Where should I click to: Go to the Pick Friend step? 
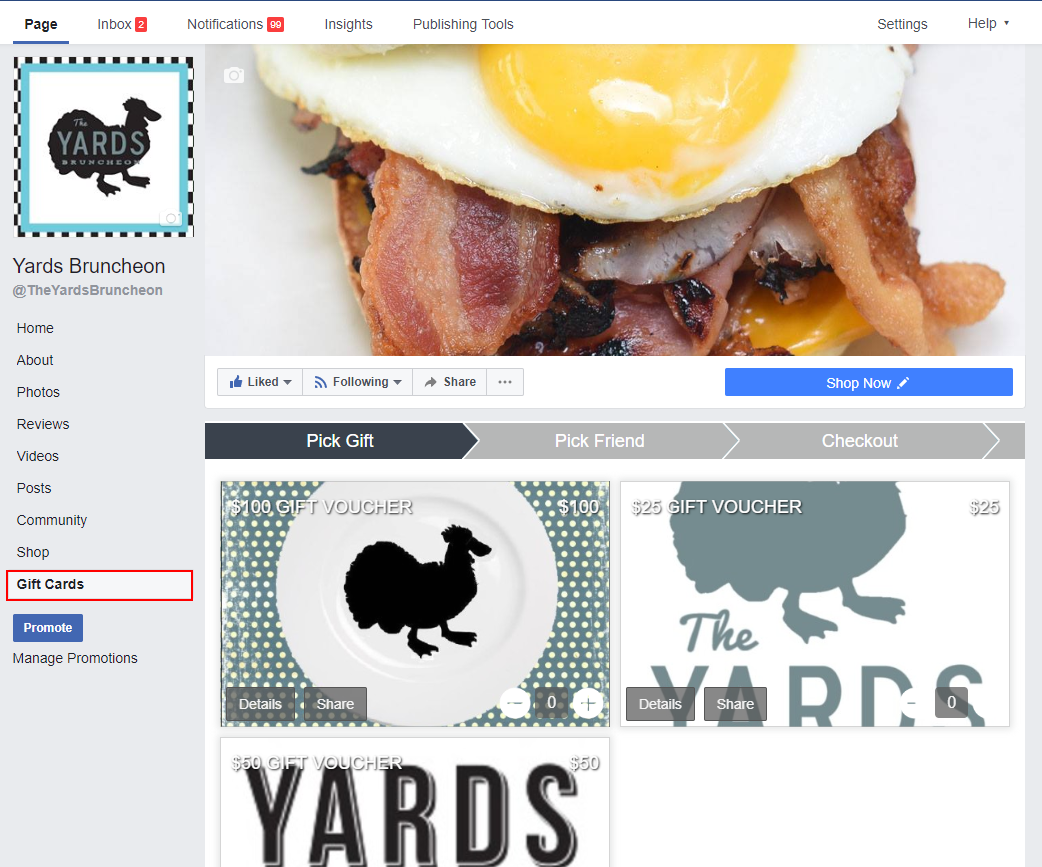click(x=599, y=441)
